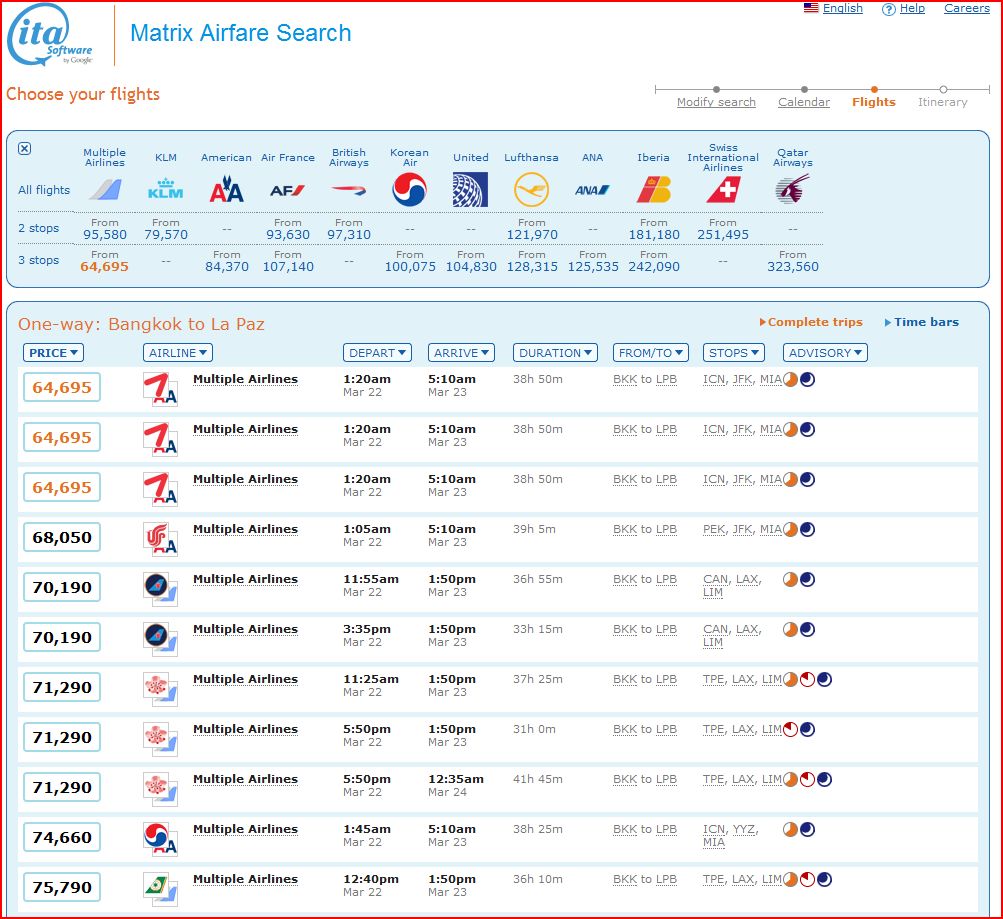This screenshot has height=919, width=1003.
Task: Select the Swiss International Airlines logo
Action: (723, 190)
